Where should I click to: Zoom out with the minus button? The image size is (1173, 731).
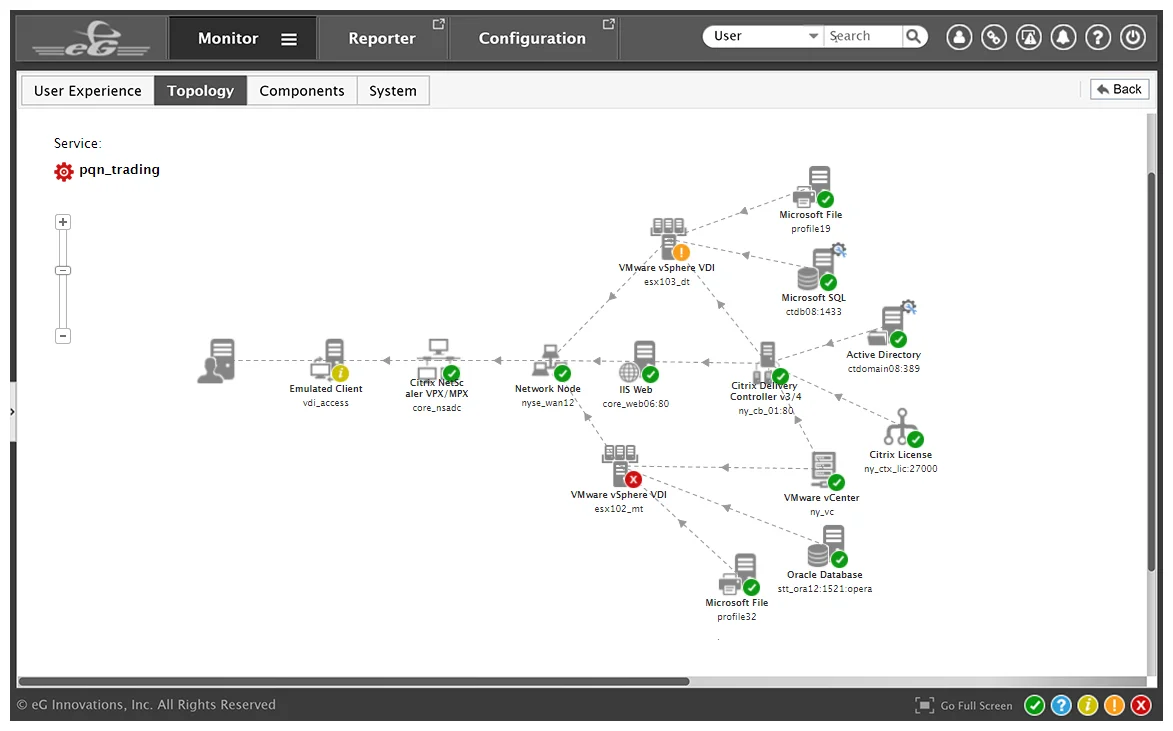point(63,336)
